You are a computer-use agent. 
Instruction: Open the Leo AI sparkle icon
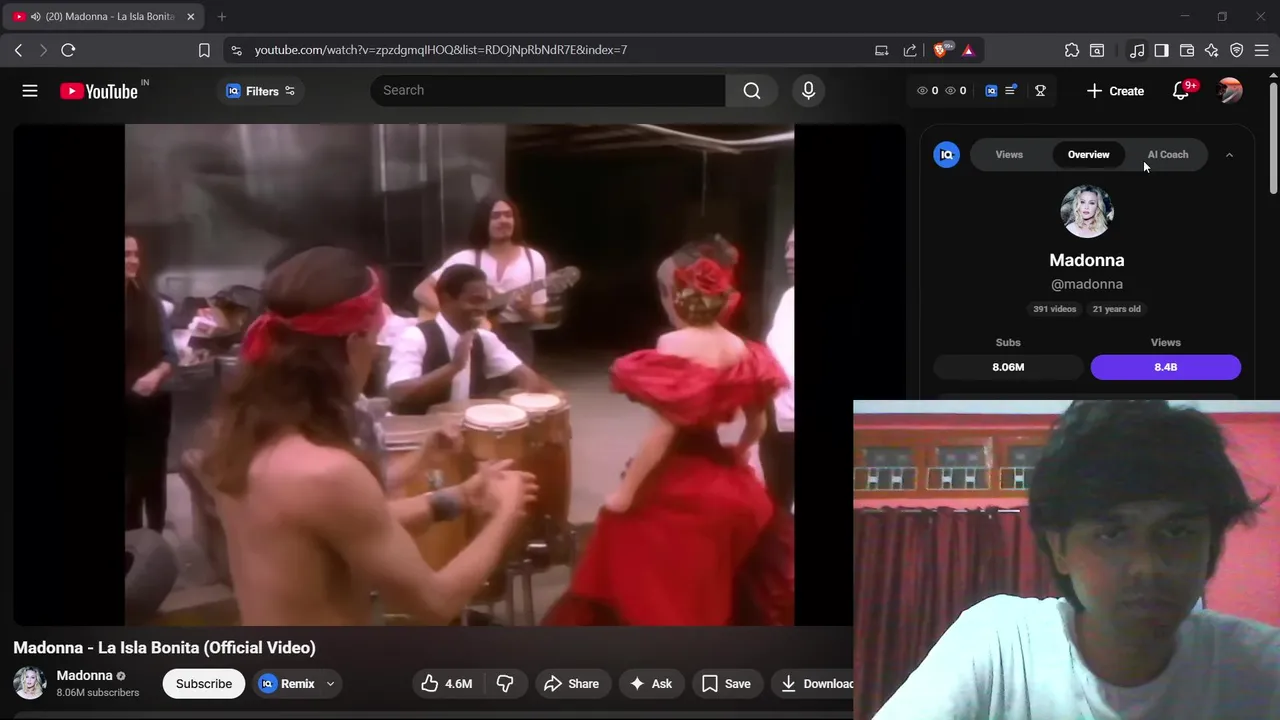(1212, 50)
